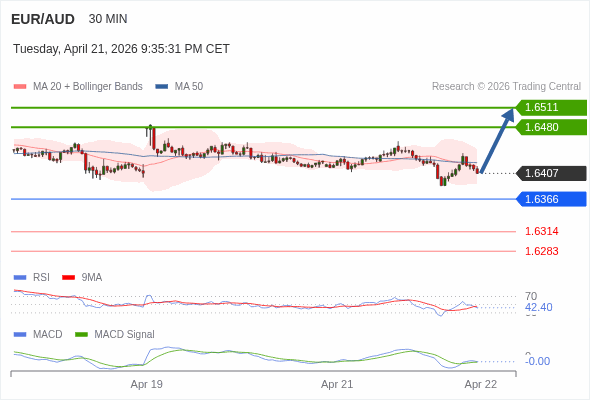Screen dimensions: 590x400
Task: Click the MA 20 + Bollinger Bands legend label
Action: click(x=88, y=87)
